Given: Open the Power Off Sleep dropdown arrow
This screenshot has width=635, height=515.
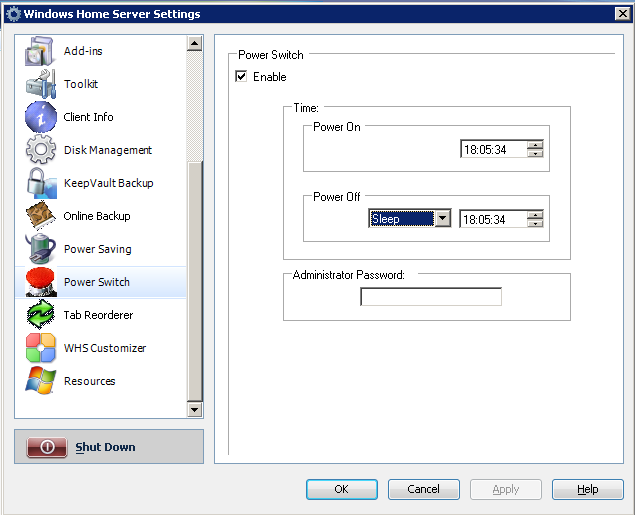Looking at the screenshot, I should tap(443, 219).
